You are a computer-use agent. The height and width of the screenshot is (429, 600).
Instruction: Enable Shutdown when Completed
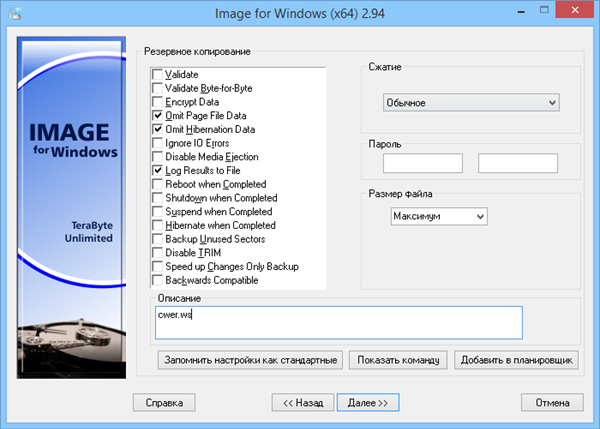(x=157, y=199)
